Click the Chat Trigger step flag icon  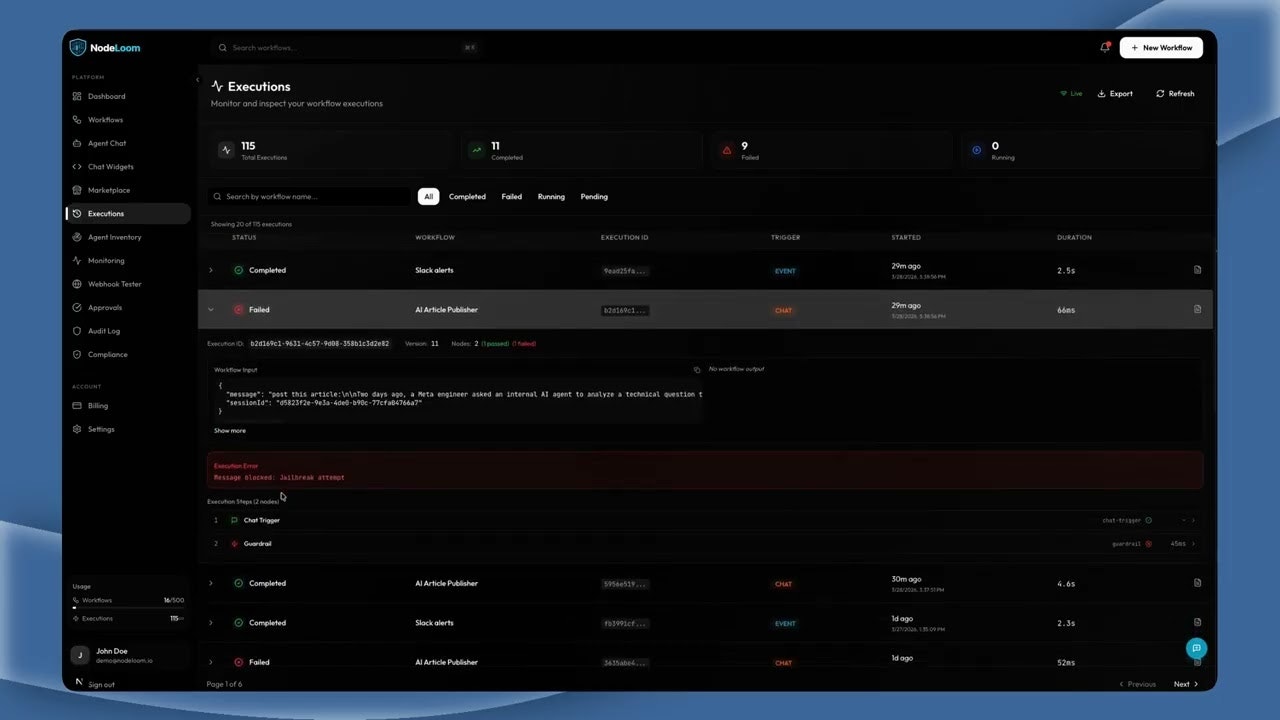pos(235,520)
